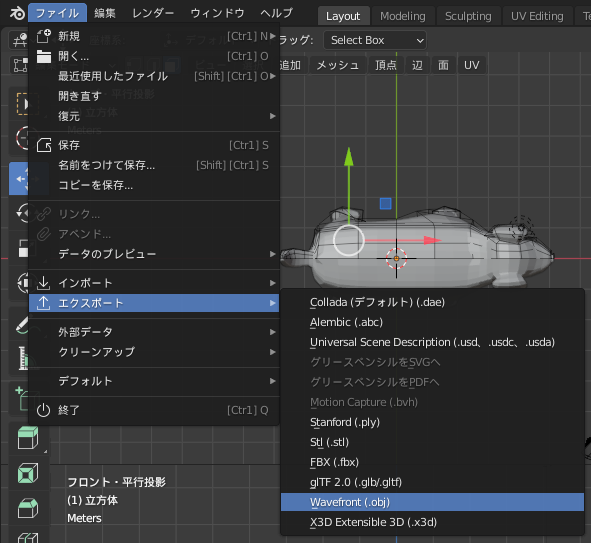Switch to the Modeling workspace tab
591x543 pixels.
click(403, 16)
